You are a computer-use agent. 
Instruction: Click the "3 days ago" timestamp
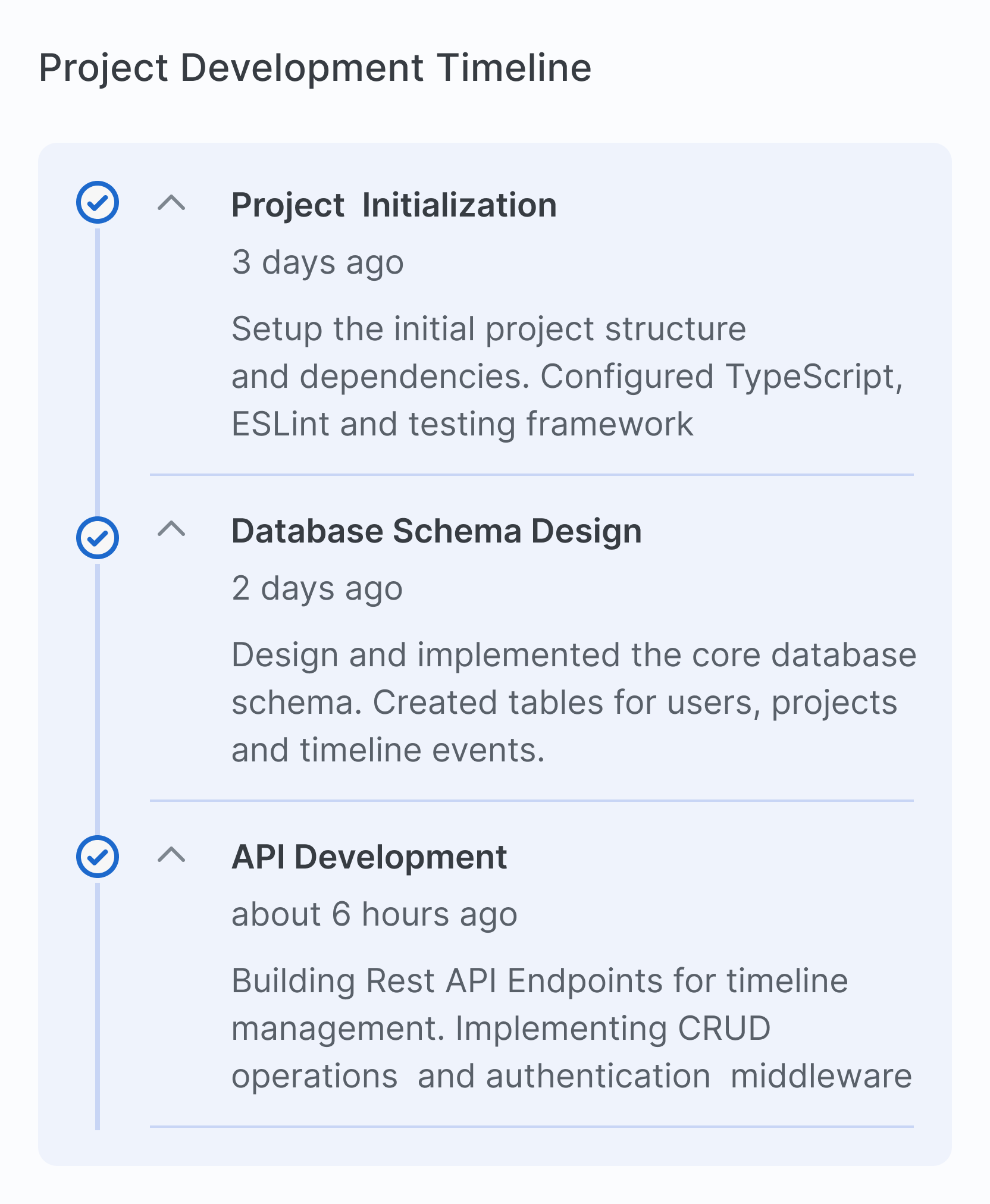(318, 262)
